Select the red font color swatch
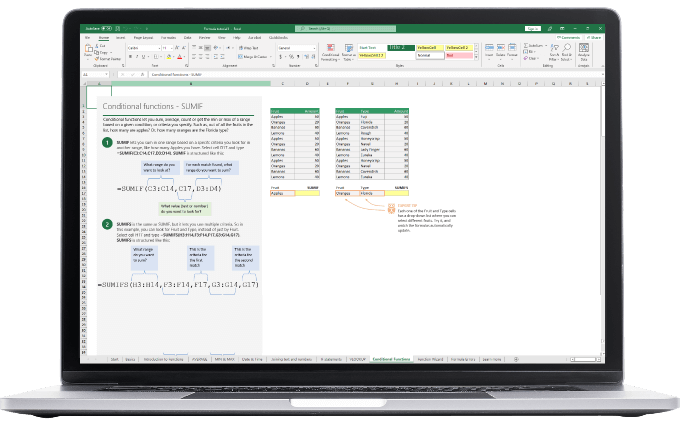This screenshot has width=683, height=435. coord(179,57)
